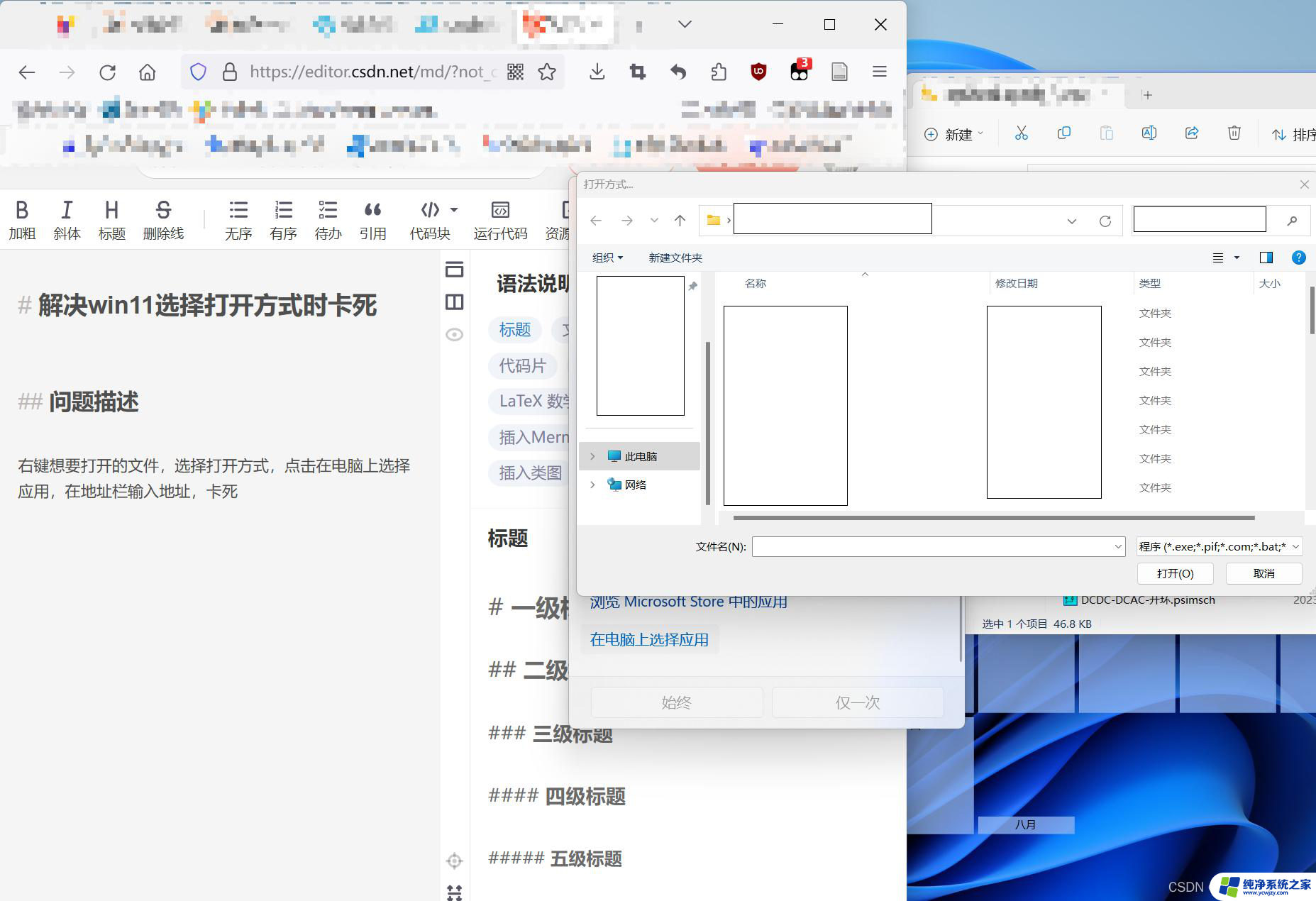
Task: Go to browser home page
Action: coord(147,72)
